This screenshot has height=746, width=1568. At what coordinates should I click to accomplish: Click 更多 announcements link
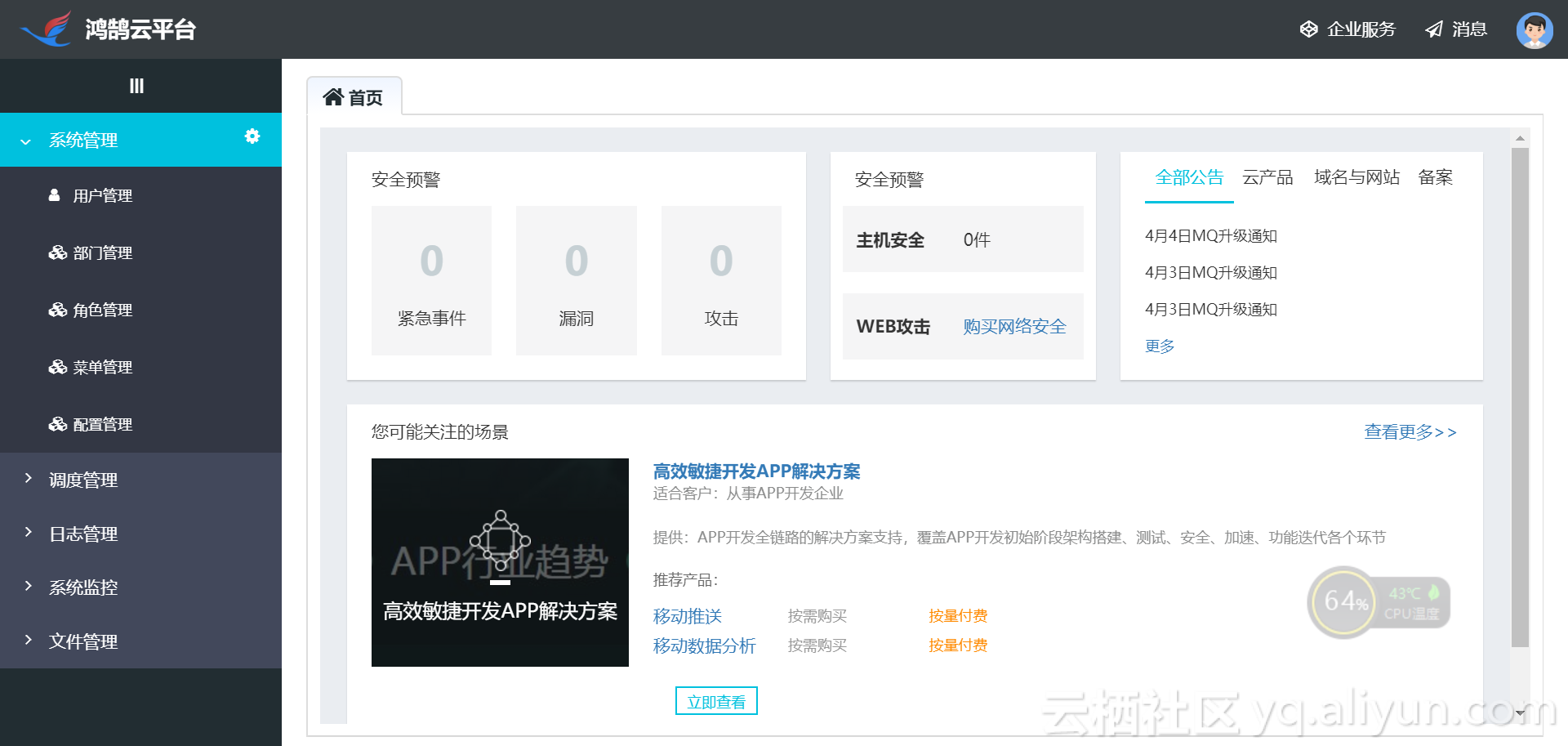point(1160,346)
